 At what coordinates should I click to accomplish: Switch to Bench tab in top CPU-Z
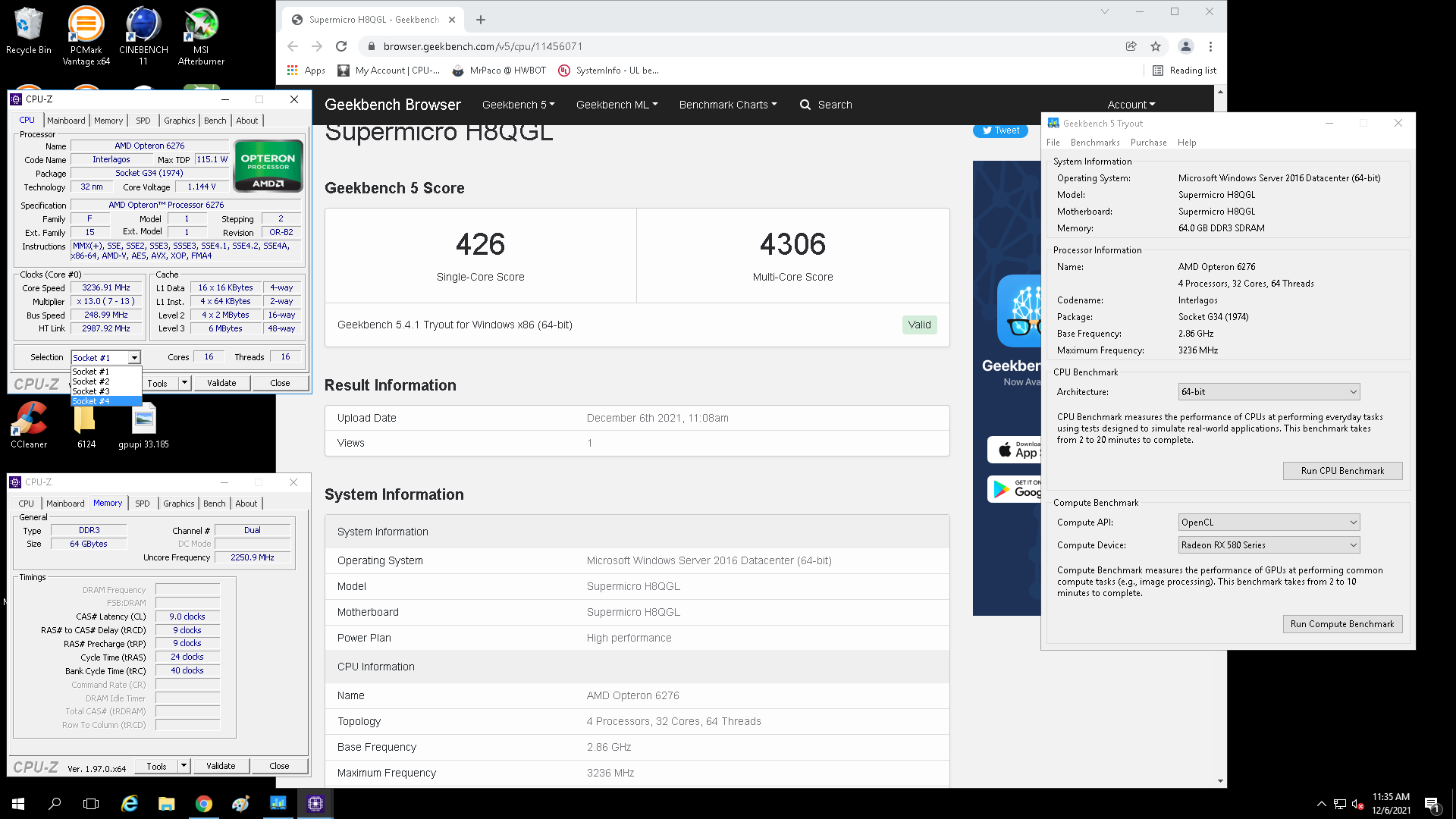(x=215, y=121)
